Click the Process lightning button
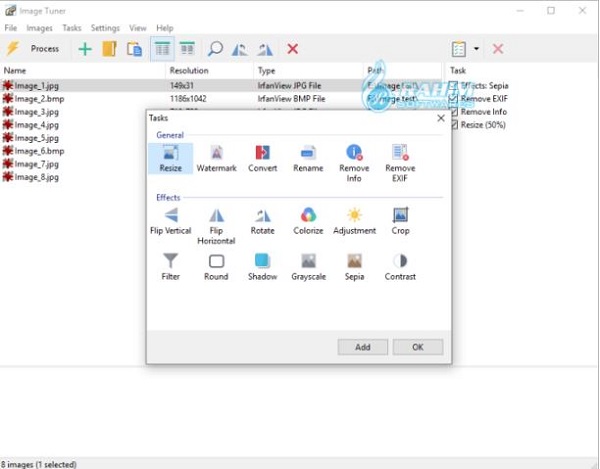 pos(33,49)
